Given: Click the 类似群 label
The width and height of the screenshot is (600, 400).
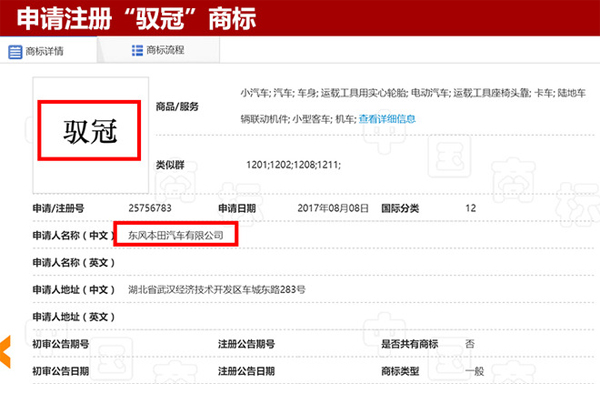Looking at the screenshot, I should [x=172, y=163].
